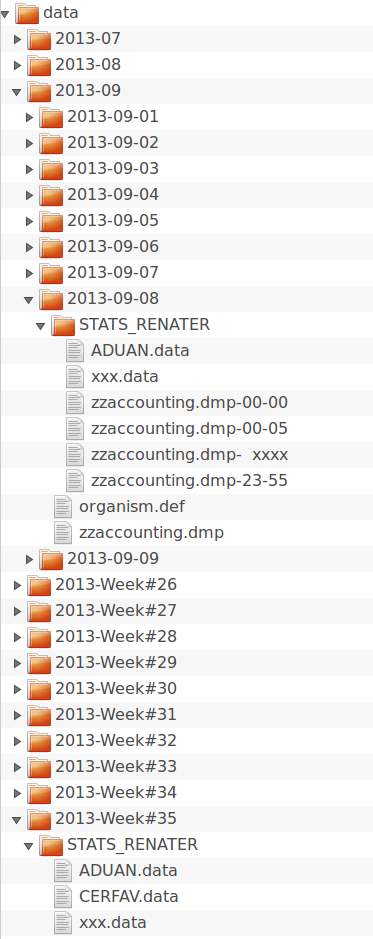Select the zzaccounting.dmp file label
Screen dimensions: 373x939
pos(151,532)
